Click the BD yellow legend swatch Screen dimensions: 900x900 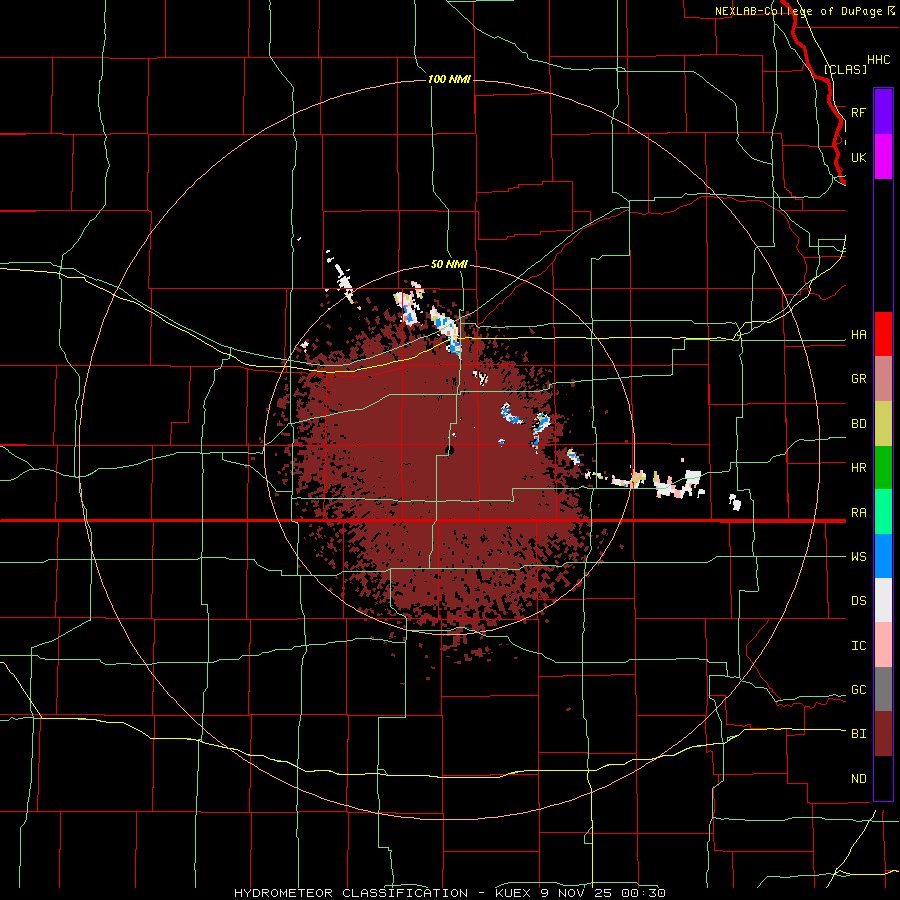pyautogui.click(x=883, y=423)
